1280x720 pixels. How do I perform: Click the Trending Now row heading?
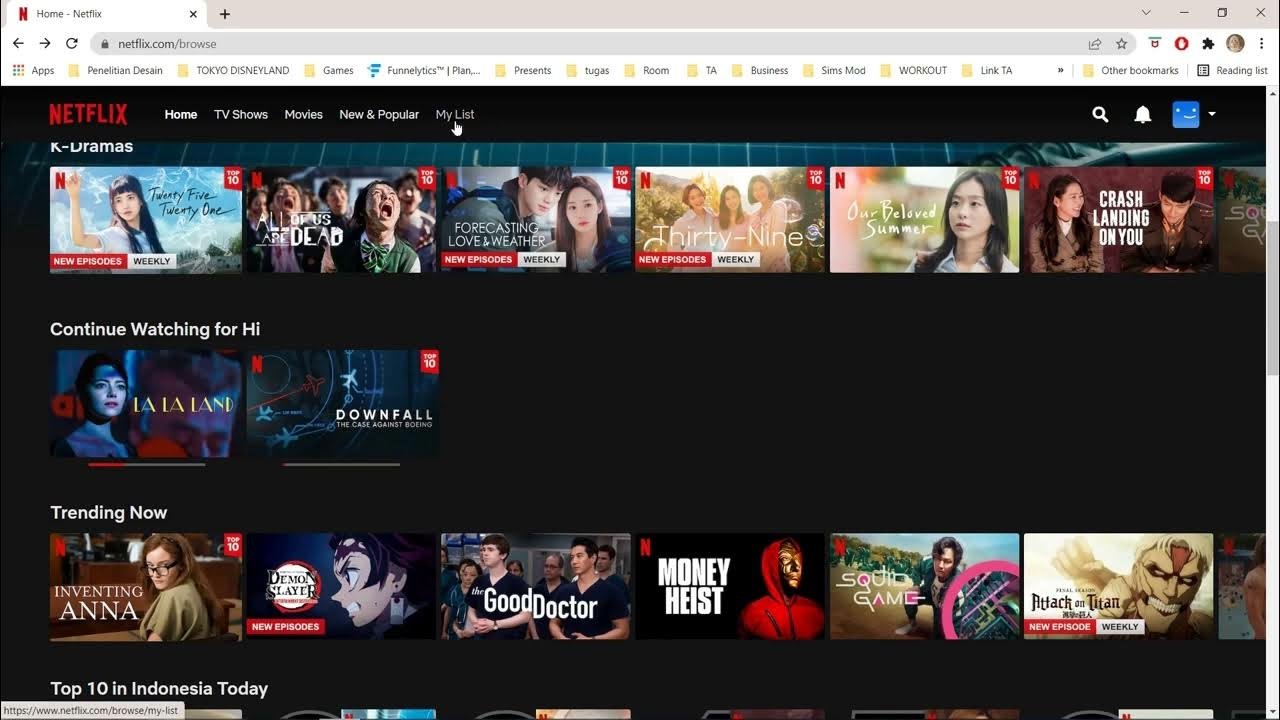point(109,513)
